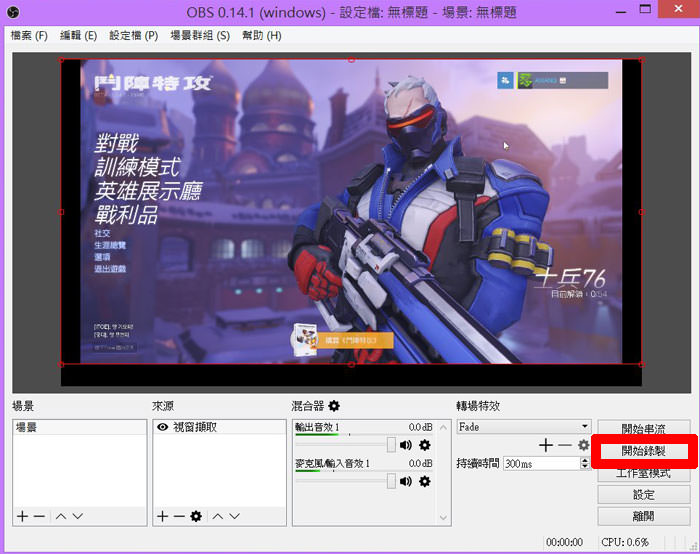700x554 pixels.
Task: Click the 工作室模式 button
Action: coord(644,473)
